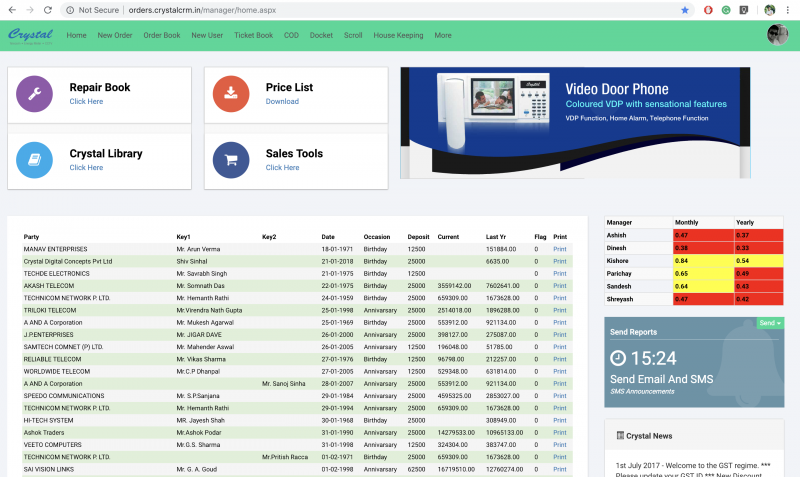
Task: Click the Price List Download link
Action: (x=282, y=102)
